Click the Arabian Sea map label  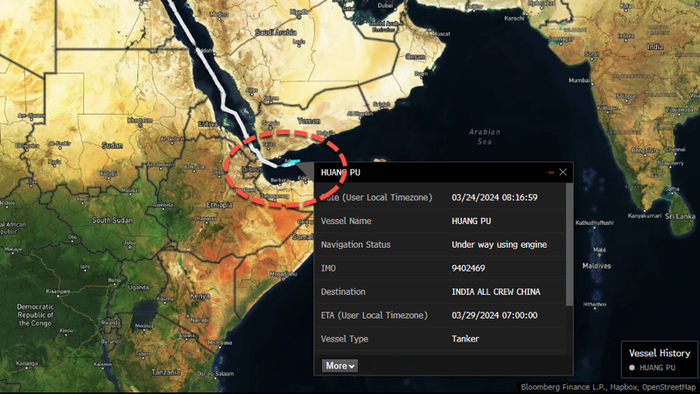point(485,137)
